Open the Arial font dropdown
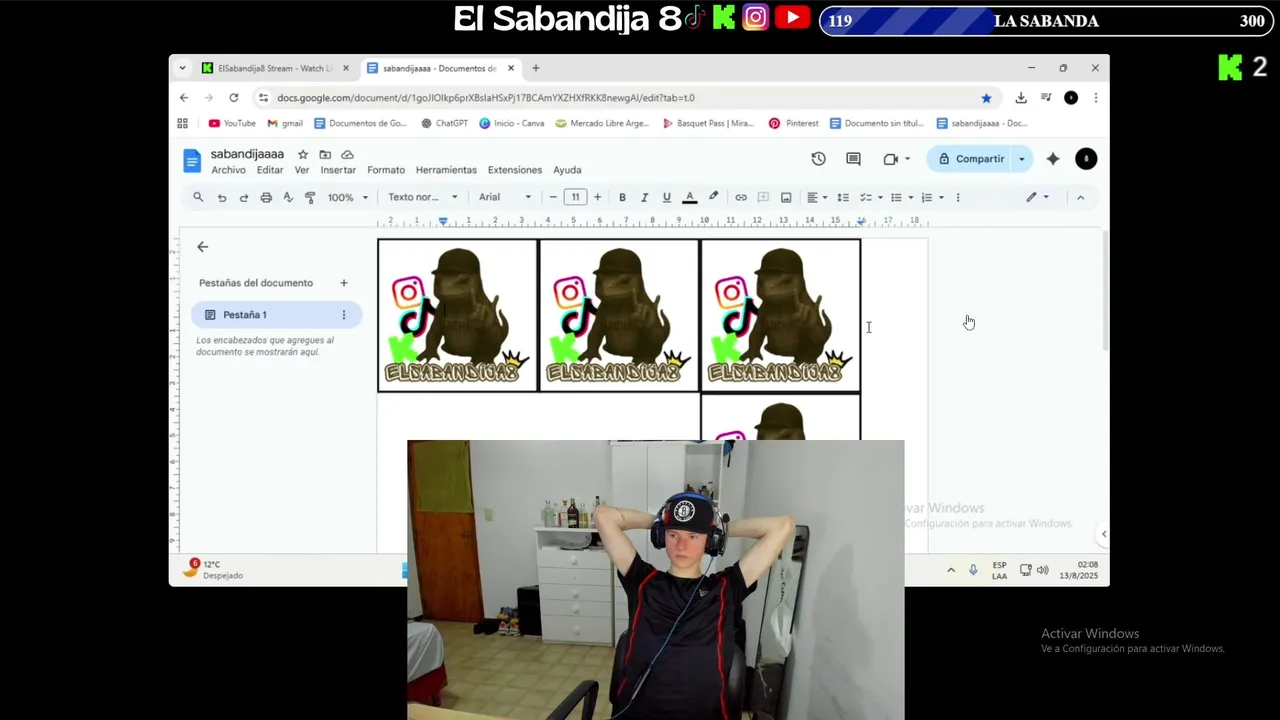This screenshot has width=1280, height=720. 505,197
